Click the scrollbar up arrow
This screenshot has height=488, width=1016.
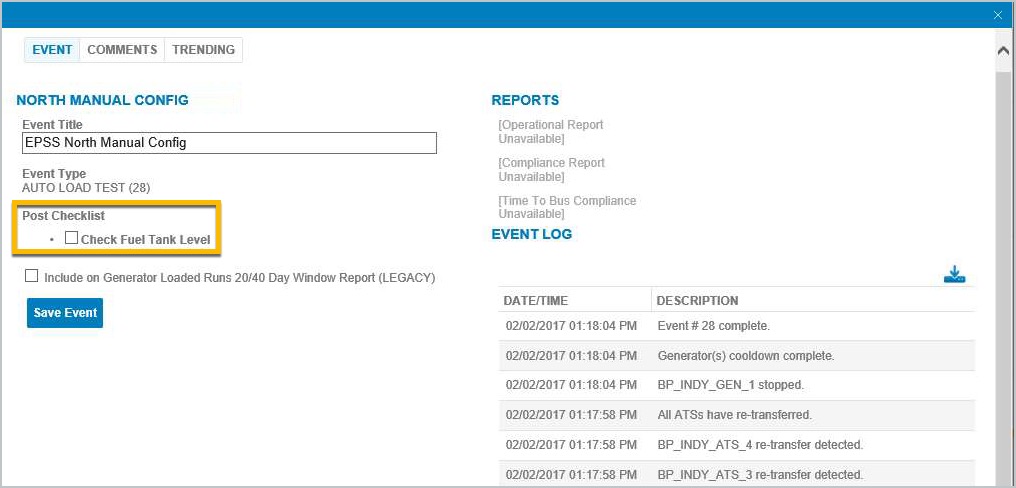1003,50
